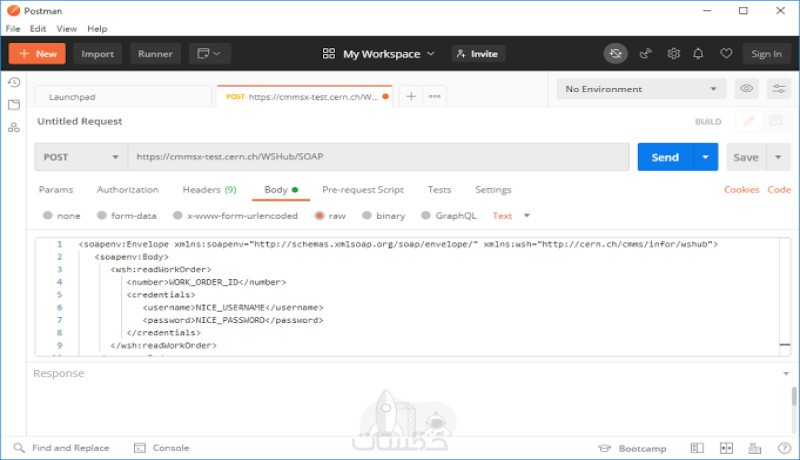Click line with WORK_ORDER_ID in body editor
800x460 pixels.
pyautogui.click(x=206, y=282)
